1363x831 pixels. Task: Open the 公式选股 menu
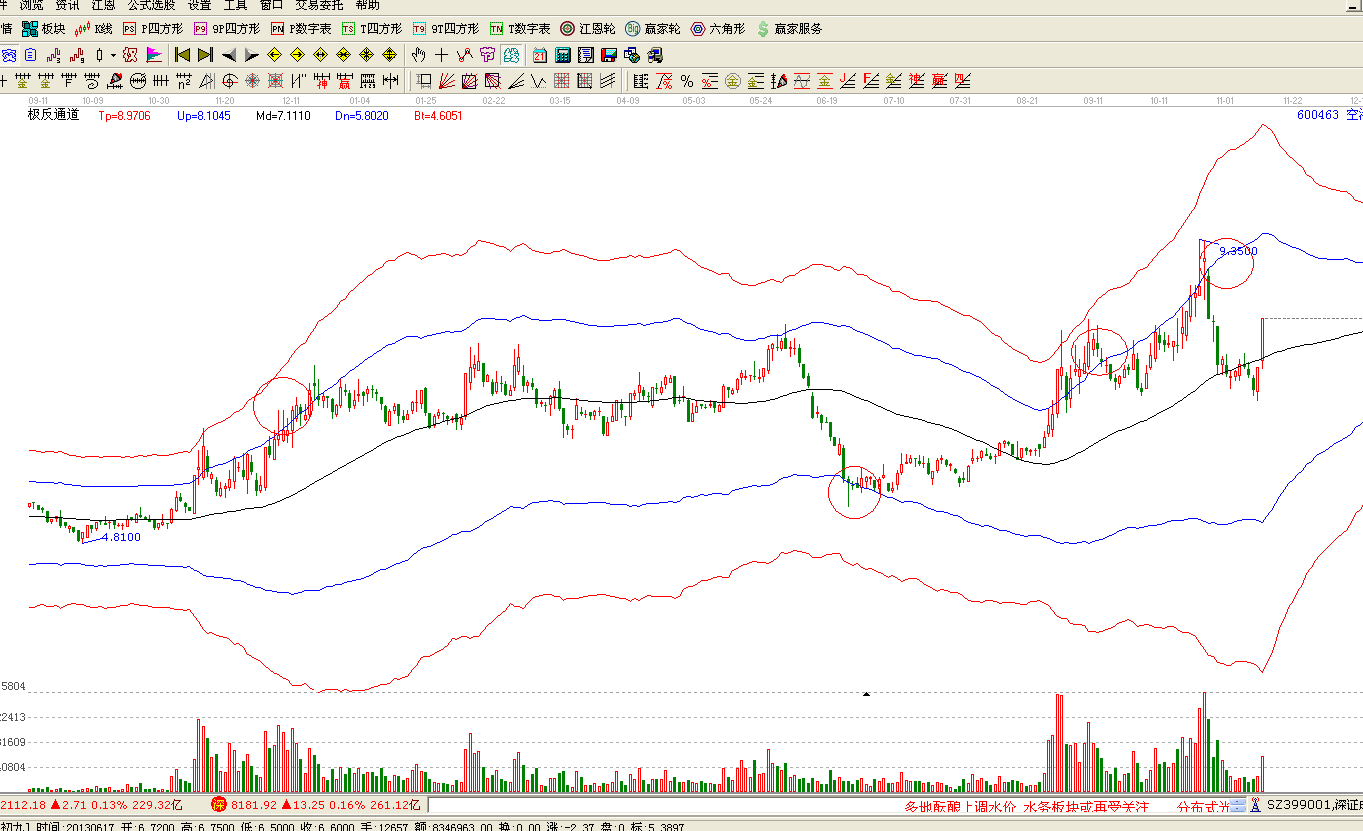point(151,5)
